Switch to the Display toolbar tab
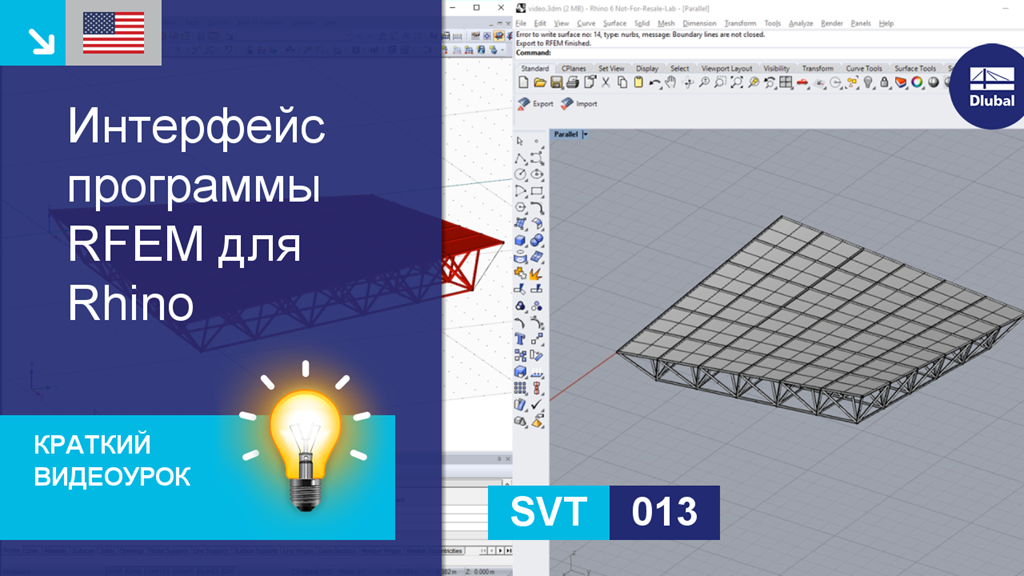The width and height of the screenshot is (1024, 576). (647, 69)
